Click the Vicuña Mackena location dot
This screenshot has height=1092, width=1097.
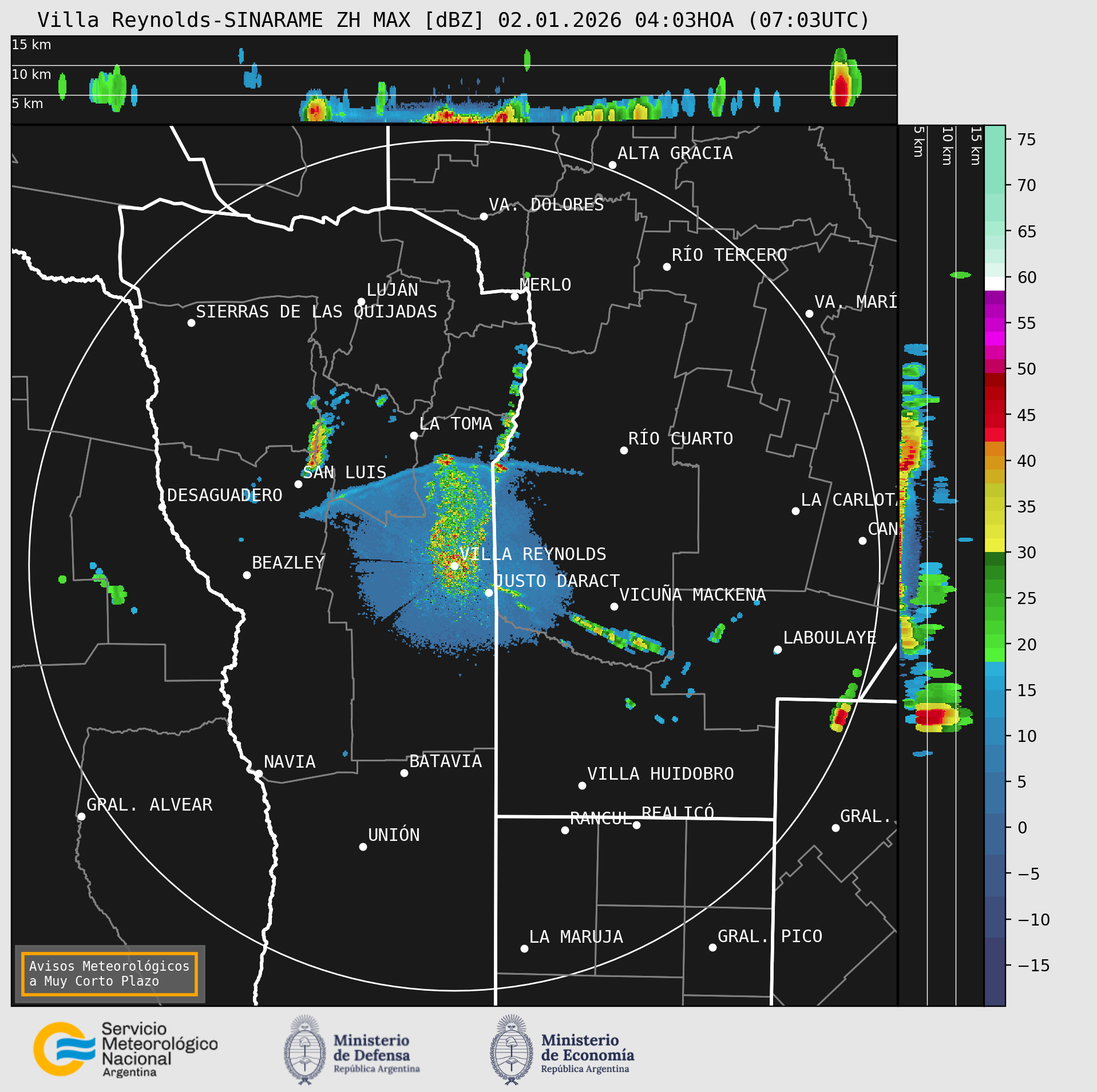tap(614, 606)
